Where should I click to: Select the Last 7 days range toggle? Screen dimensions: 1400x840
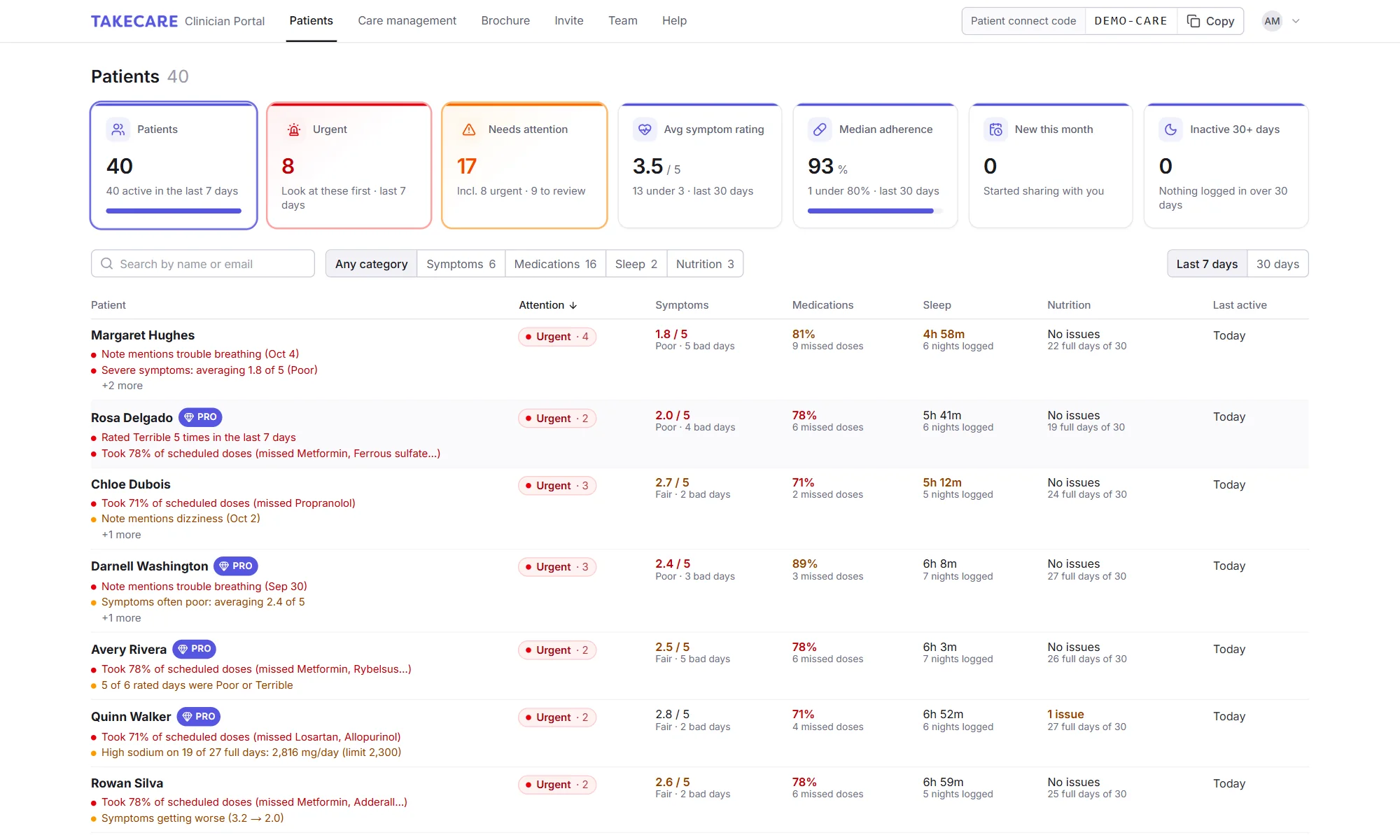coord(1207,264)
